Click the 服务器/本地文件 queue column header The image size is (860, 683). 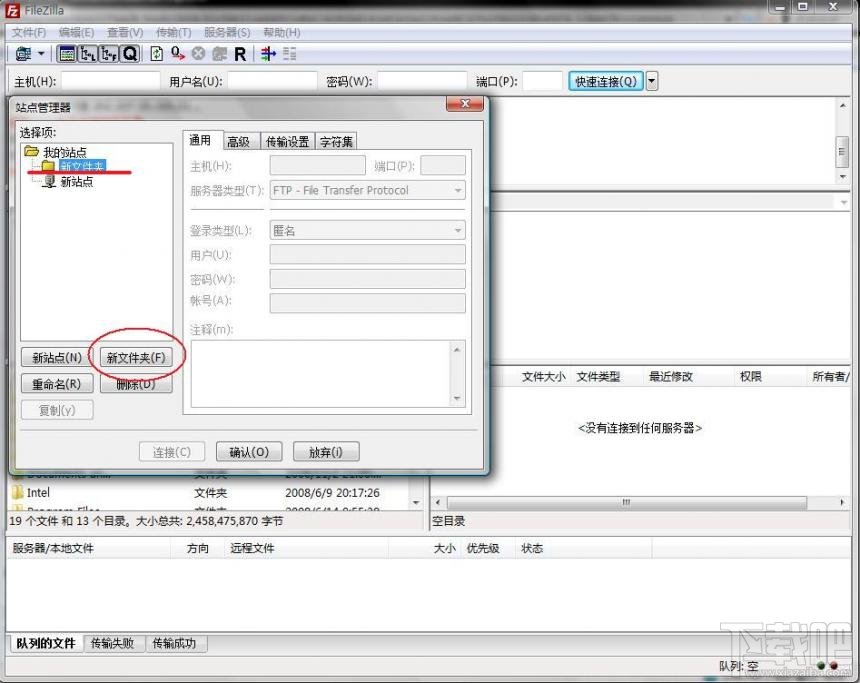pyautogui.click(x=53, y=548)
